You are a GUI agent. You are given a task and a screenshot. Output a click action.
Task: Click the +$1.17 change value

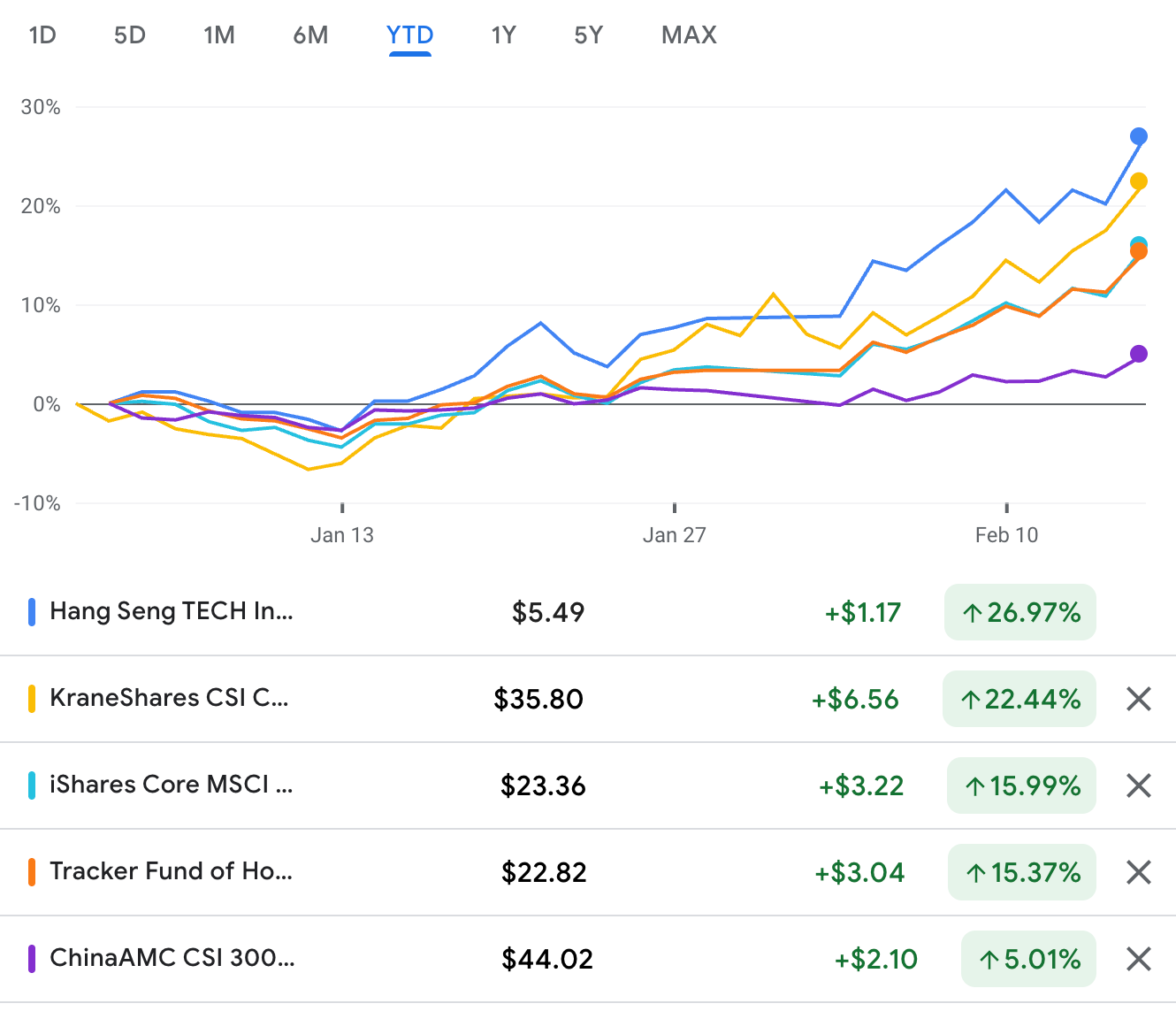click(x=863, y=612)
